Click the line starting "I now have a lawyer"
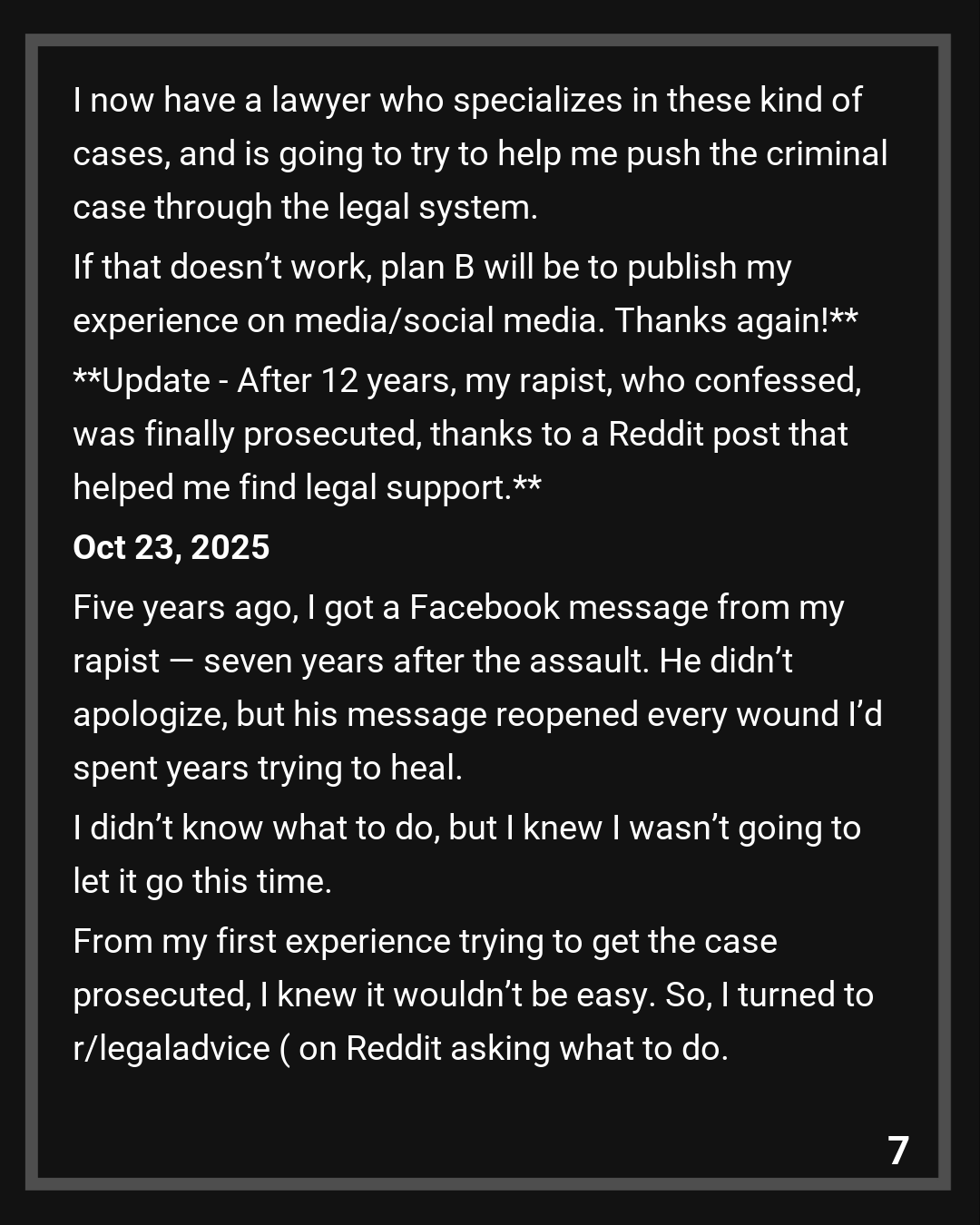 [466, 100]
